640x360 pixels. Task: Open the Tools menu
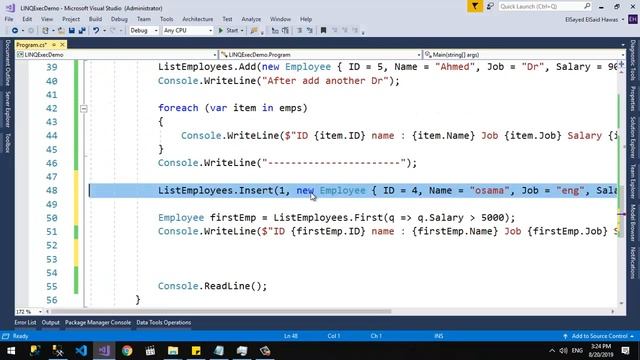click(167, 19)
